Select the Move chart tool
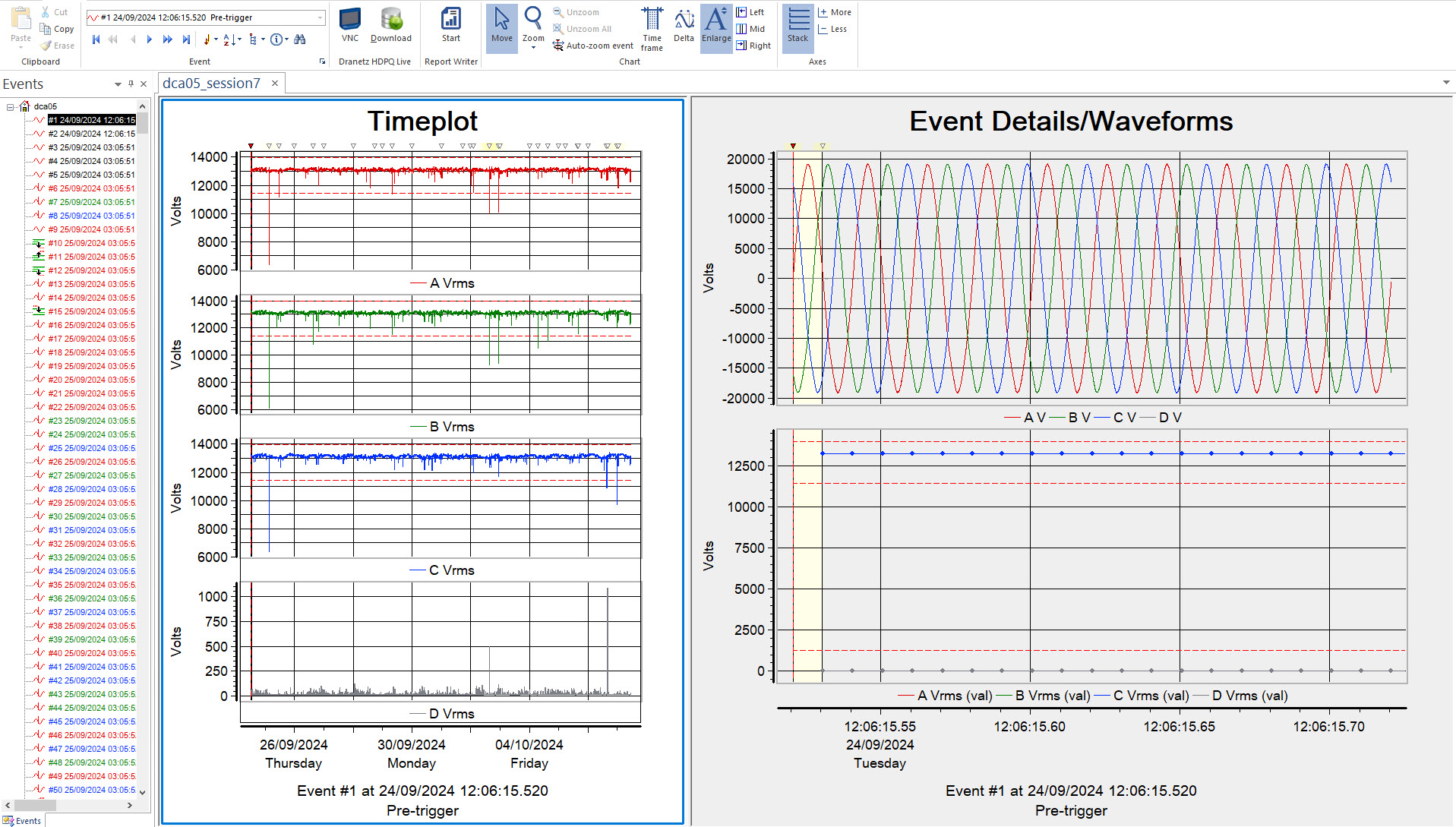The width and height of the screenshot is (1456, 827). pyautogui.click(x=501, y=28)
